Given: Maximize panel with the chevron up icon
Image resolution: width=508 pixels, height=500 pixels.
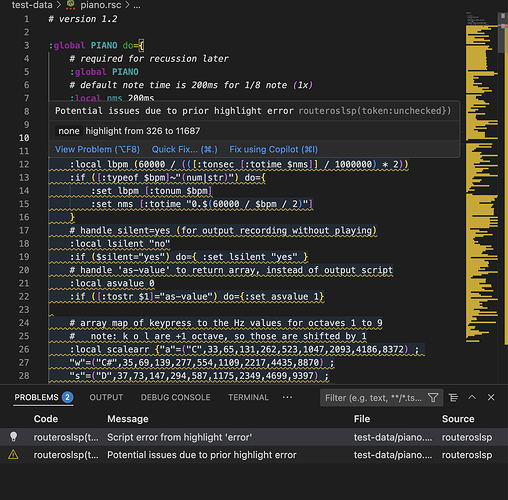Looking at the screenshot, I should [472, 397].
